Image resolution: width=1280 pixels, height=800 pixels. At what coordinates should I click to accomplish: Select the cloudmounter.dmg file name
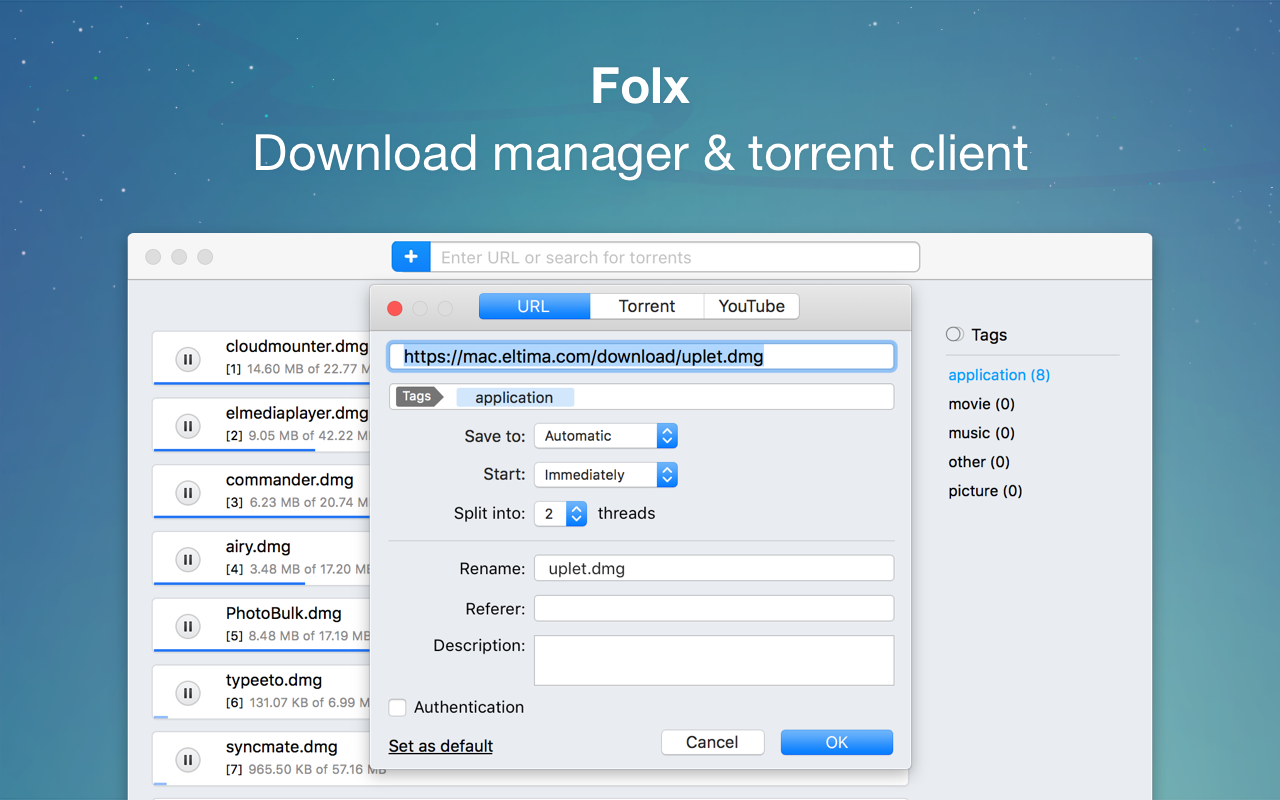coord(297,346)
